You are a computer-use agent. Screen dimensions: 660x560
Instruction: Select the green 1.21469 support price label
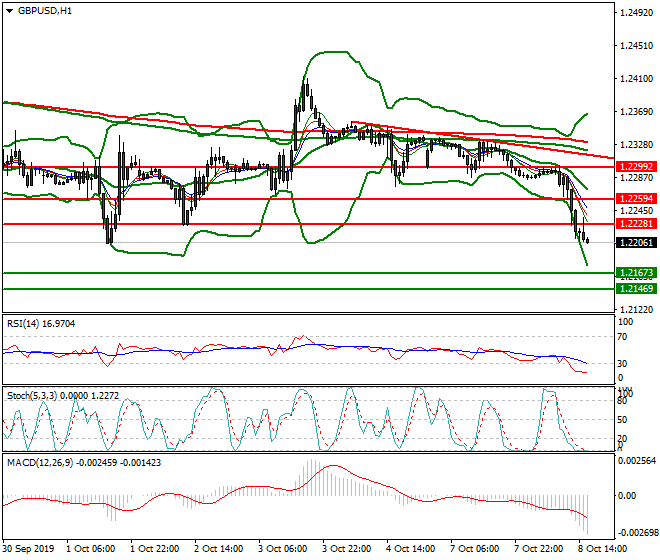point(634,288)
